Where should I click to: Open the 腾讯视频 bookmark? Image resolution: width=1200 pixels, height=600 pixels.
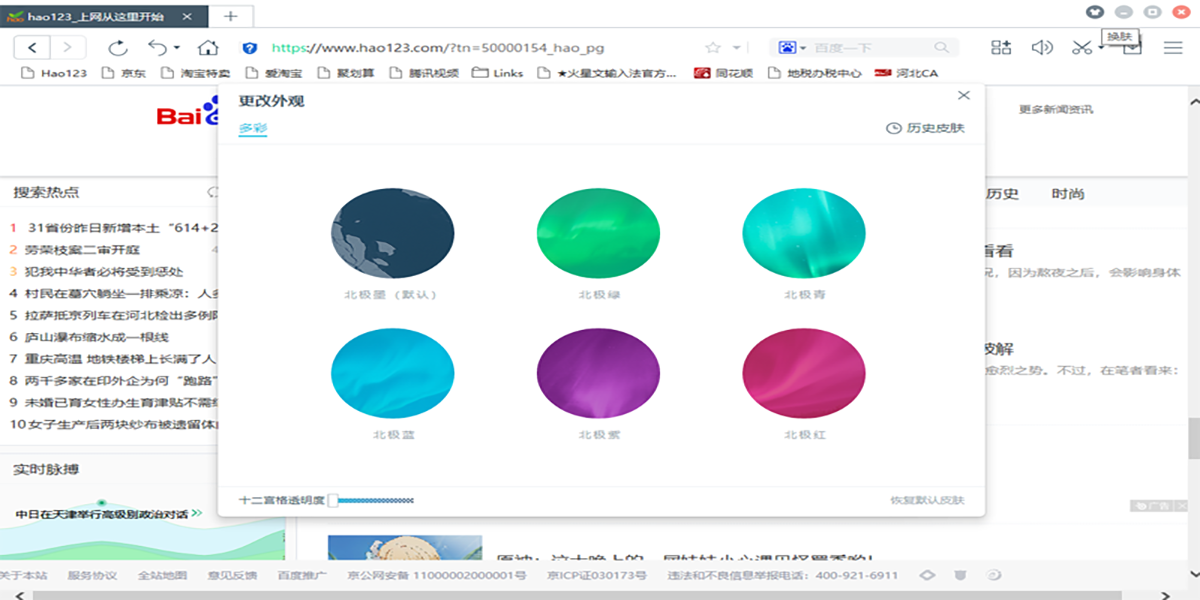tap(424, 73)
